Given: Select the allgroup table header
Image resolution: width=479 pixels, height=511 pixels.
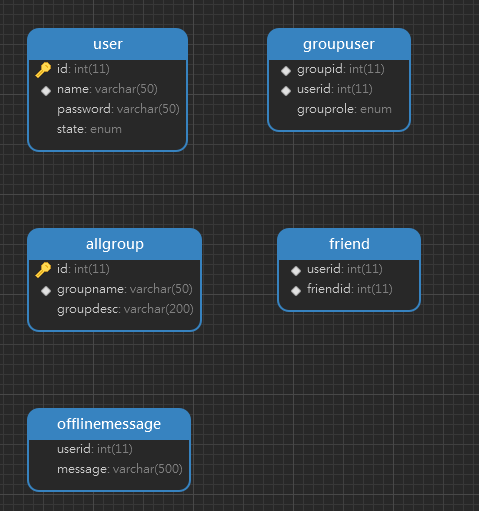Looking at the screenshot, I should coord(115,244).
